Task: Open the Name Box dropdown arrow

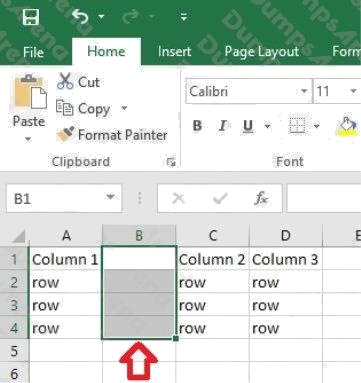Action: point(110,197)
